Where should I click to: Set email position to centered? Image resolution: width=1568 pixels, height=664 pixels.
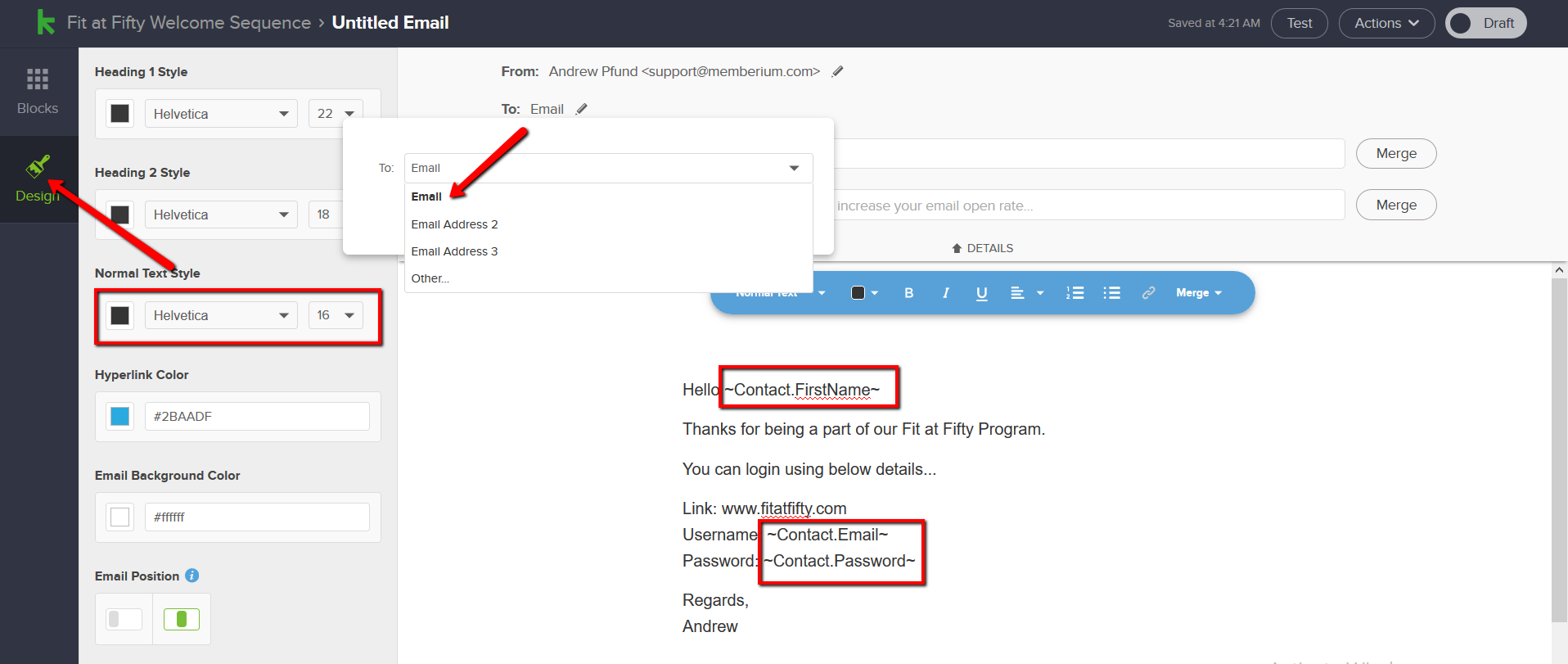coord(182,619)
